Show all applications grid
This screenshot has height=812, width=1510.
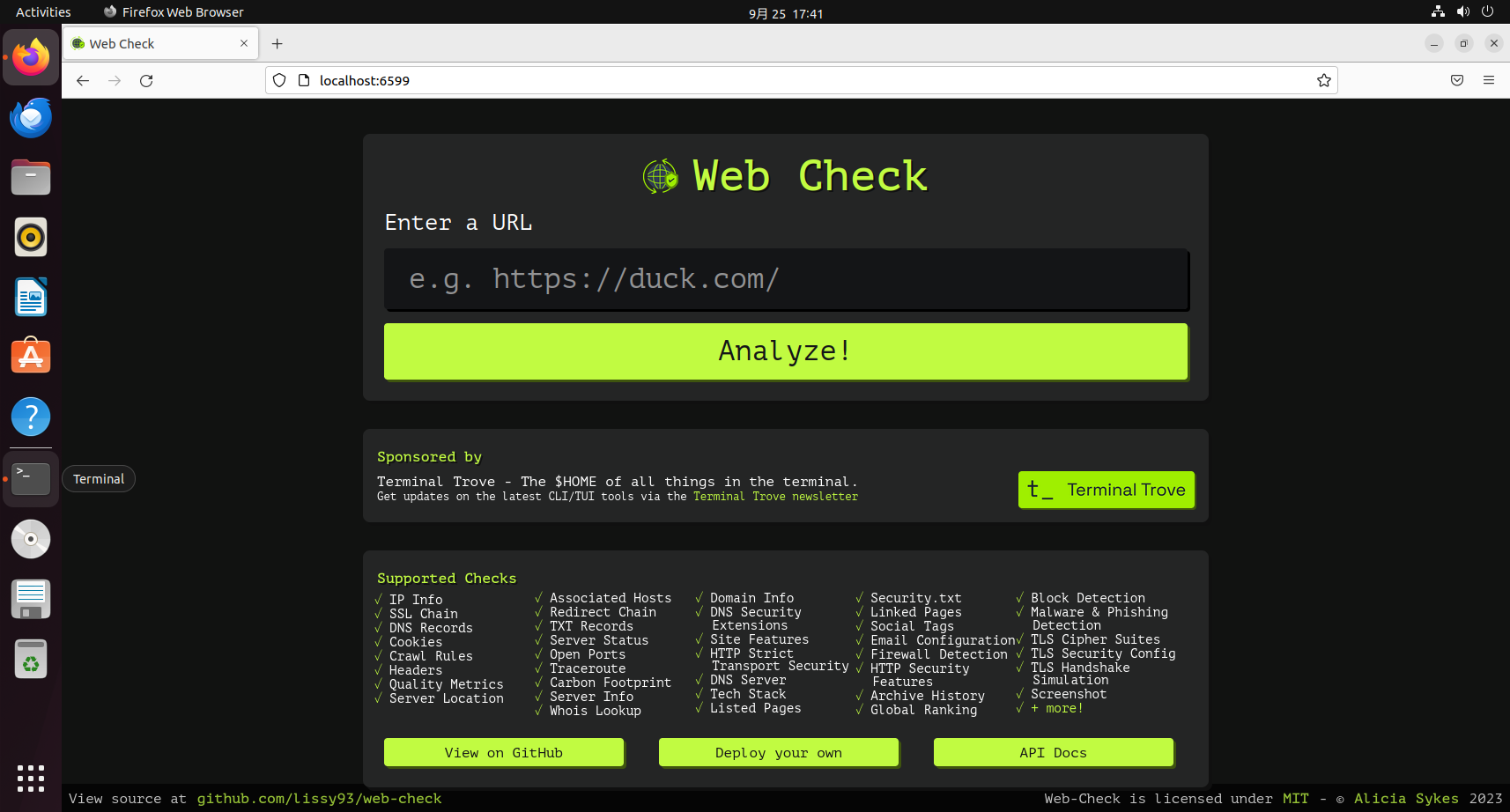[31, 778]
